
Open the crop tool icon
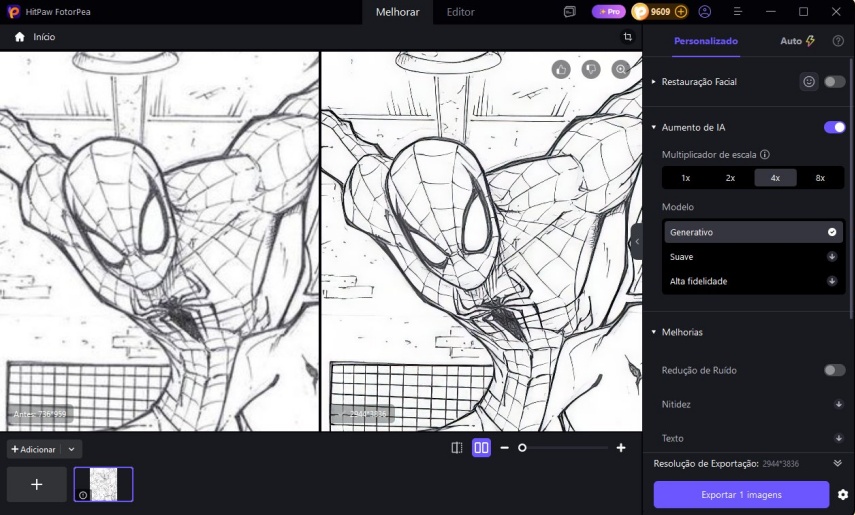(x=628, y=37)
